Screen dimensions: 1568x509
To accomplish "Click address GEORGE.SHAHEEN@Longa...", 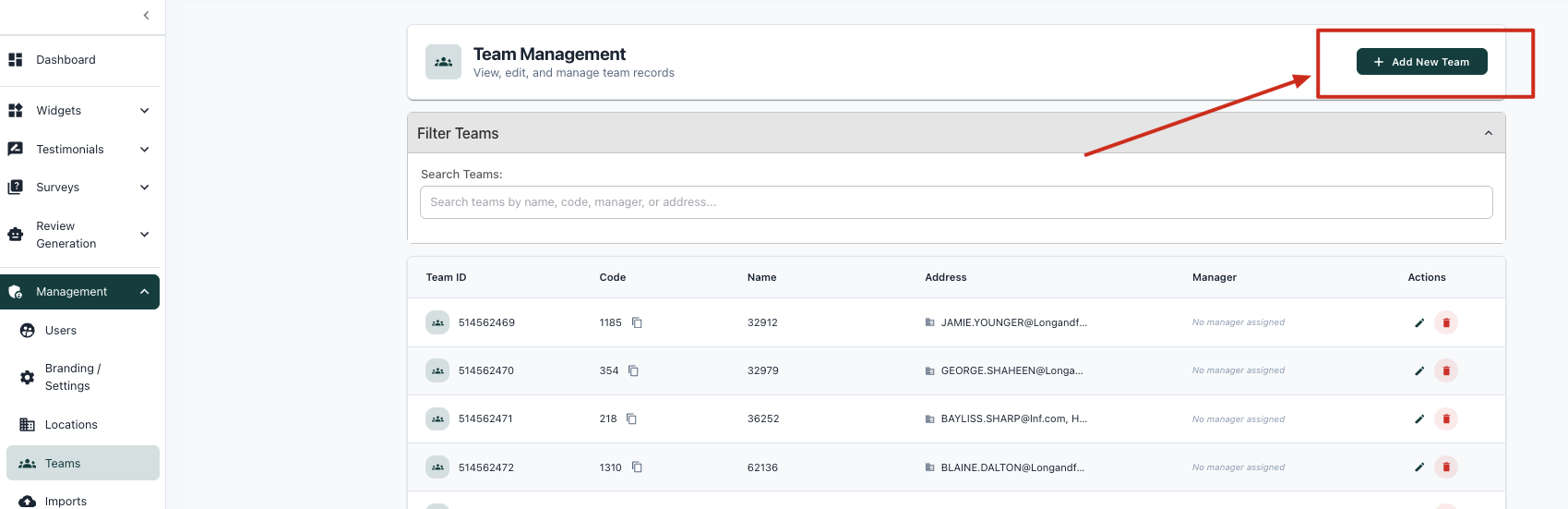I will pyautogui.click(x=1011, y=370).
